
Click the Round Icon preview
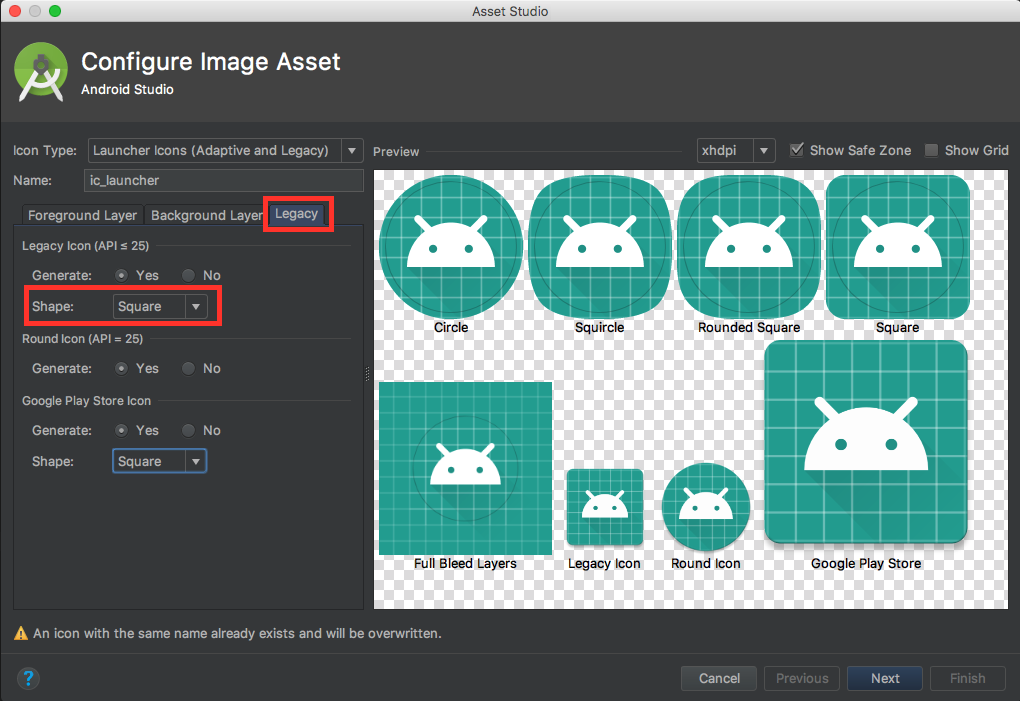coord(705,506)
